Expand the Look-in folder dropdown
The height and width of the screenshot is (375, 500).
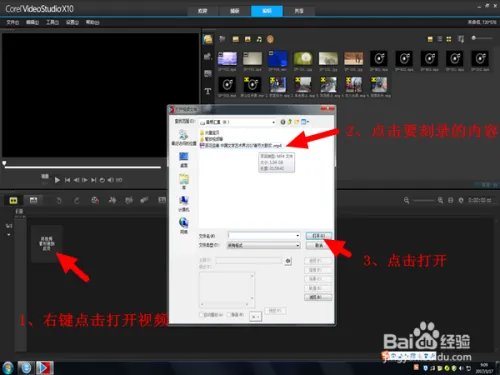point(273,122)
